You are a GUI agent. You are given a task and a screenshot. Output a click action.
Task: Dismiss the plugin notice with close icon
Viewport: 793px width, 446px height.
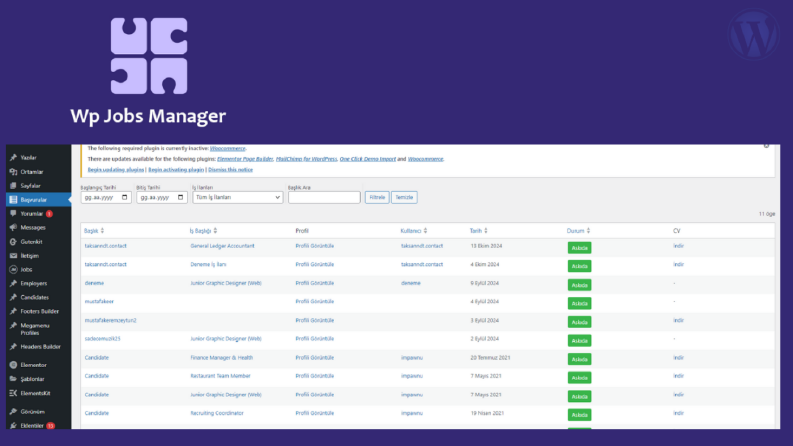pos(766,146)
